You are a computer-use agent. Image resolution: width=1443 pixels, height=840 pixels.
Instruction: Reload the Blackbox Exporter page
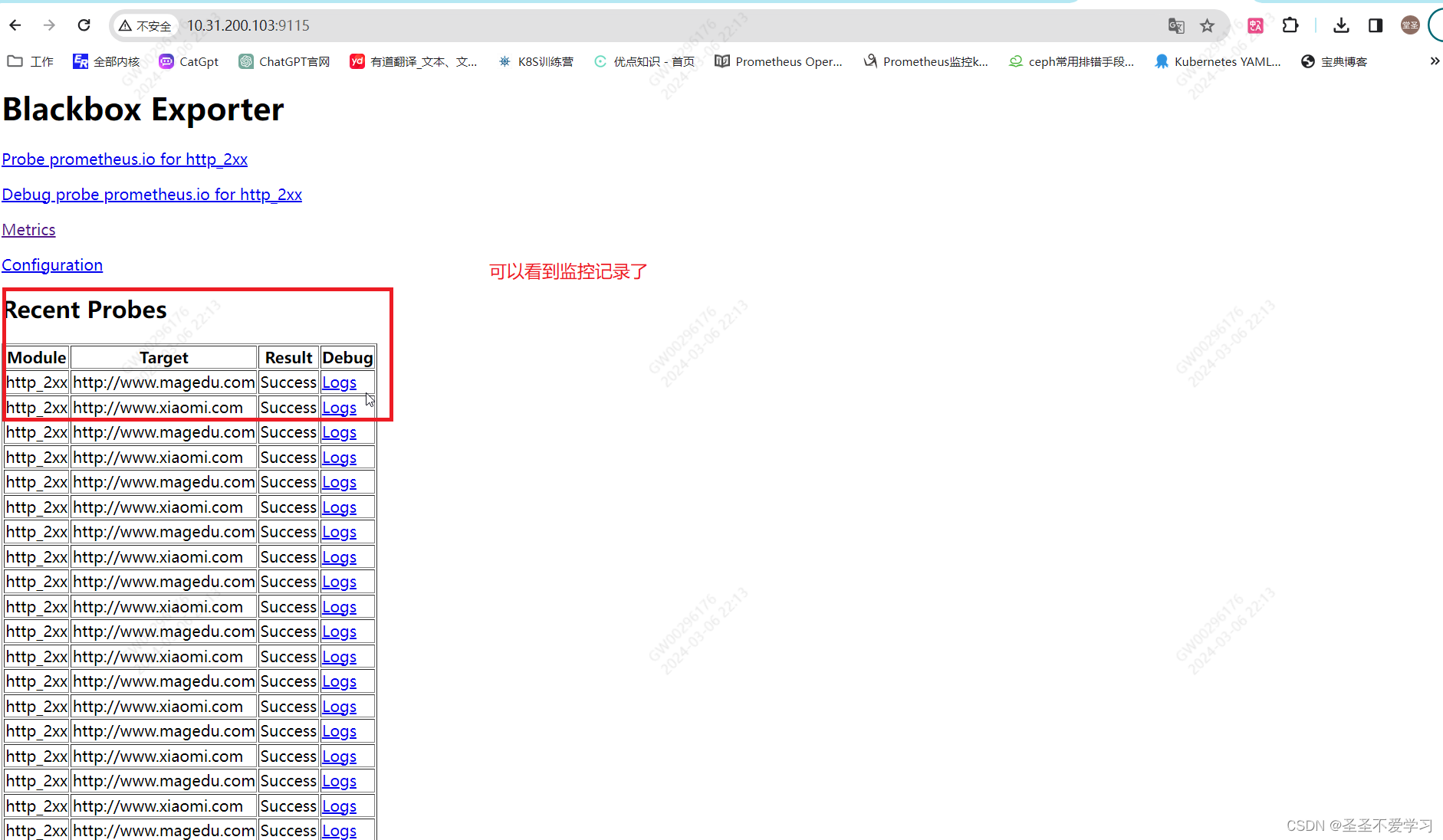point(84,25)
